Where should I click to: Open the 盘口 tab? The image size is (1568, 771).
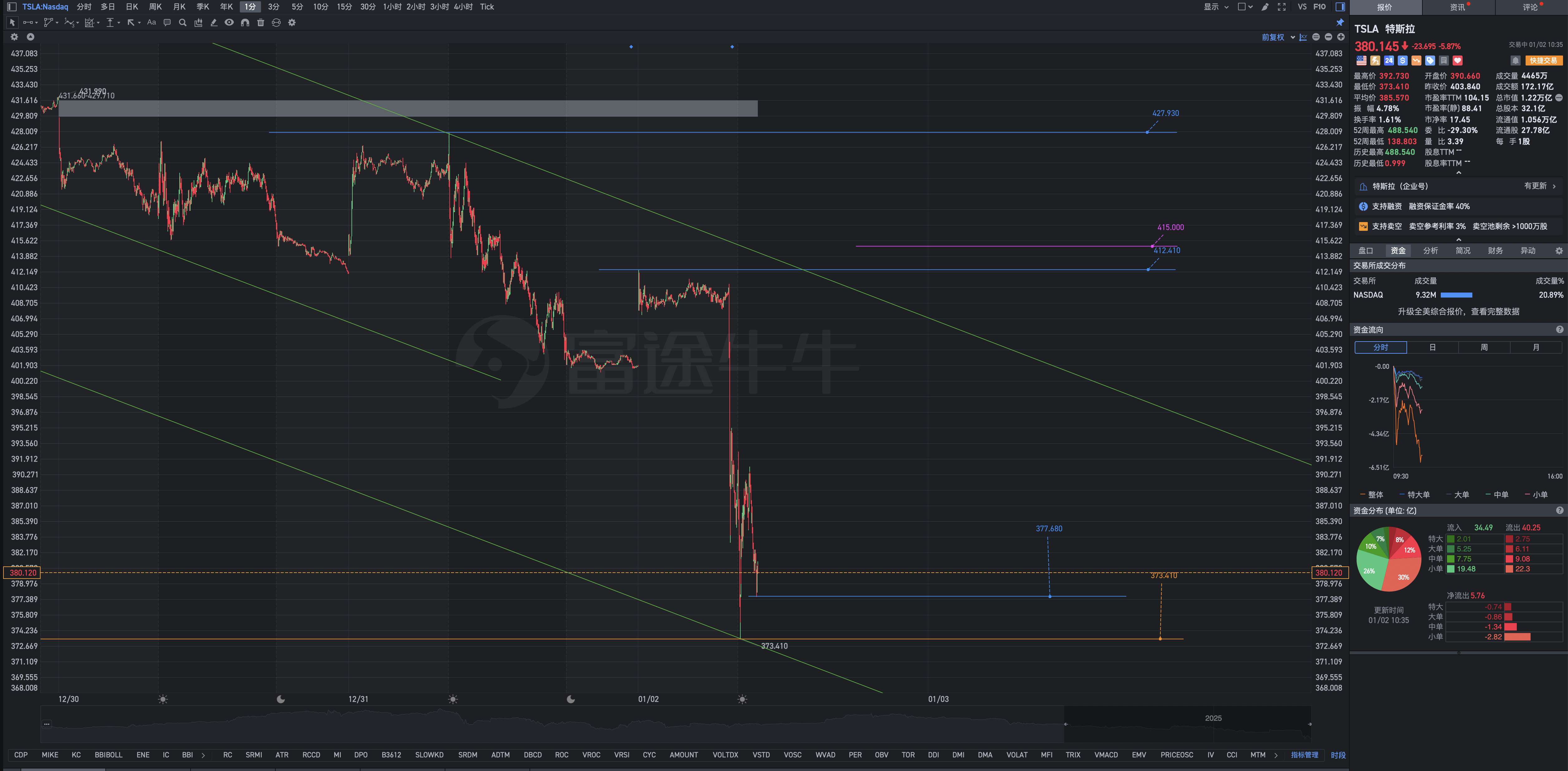pyautogui.click(x=1365, y=251)
